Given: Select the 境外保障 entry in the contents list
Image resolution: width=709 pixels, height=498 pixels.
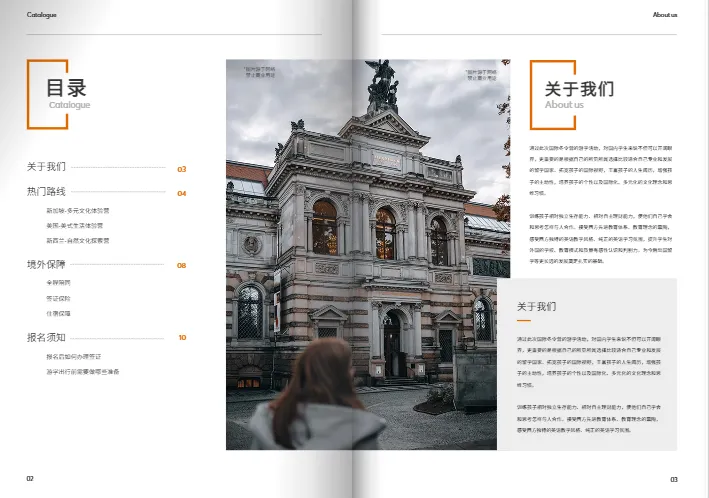Looking at the screenshot, I should pyautogui.click(x=46, y=264).
